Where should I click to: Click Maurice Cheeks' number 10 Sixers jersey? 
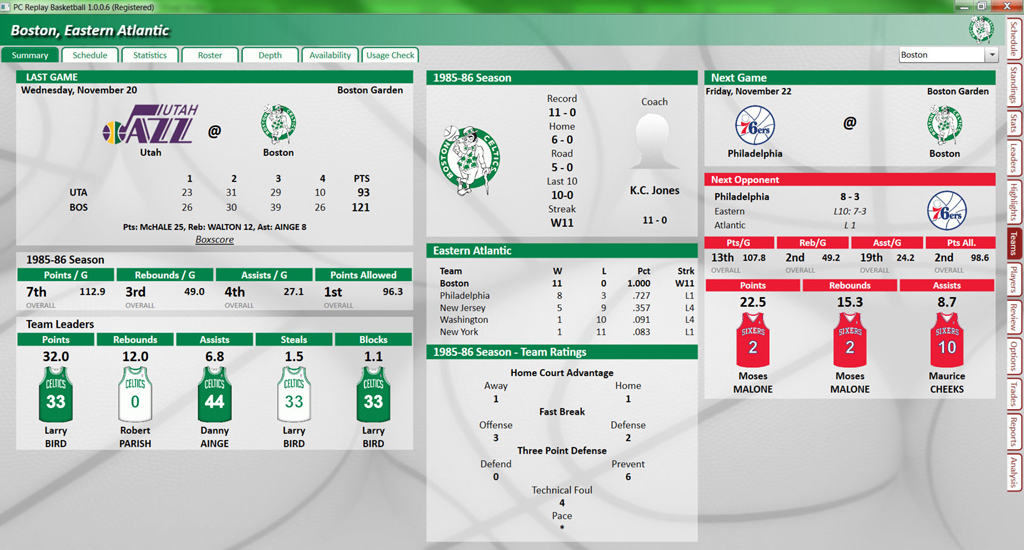[x=946, y=338]
